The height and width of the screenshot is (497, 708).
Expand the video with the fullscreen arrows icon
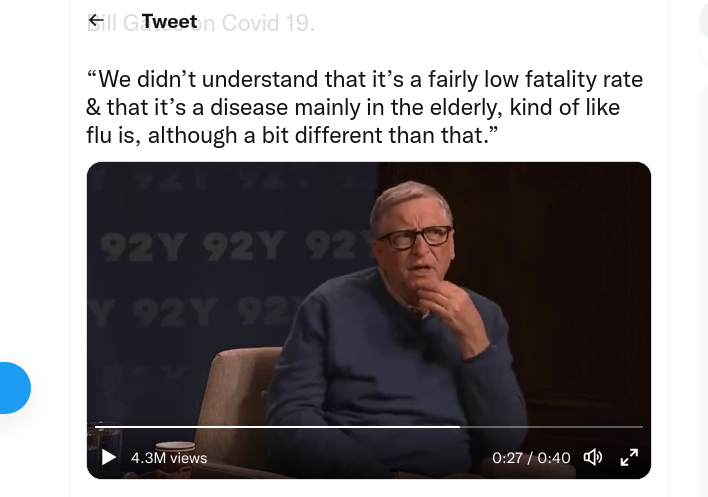point(629,457)
